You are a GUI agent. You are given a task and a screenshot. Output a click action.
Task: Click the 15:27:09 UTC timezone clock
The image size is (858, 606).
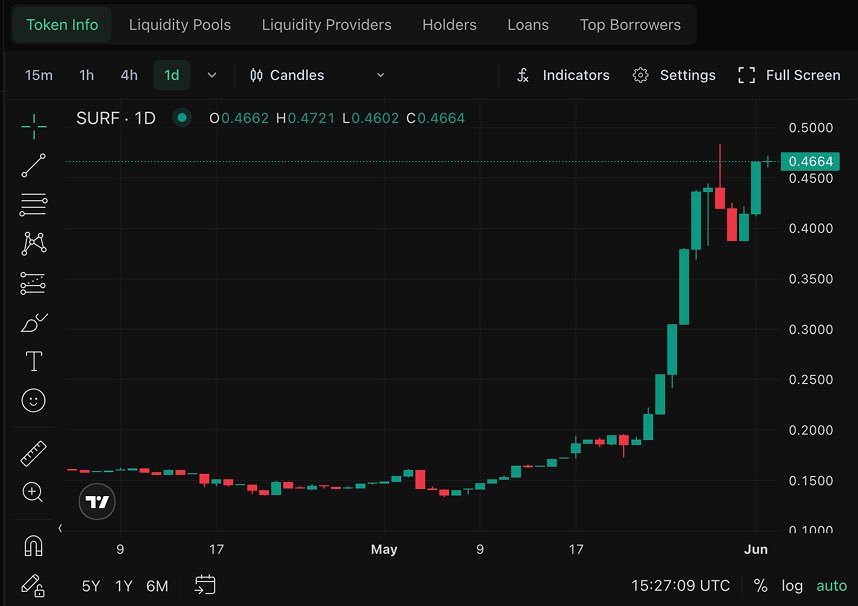click(x=680, y=586)
